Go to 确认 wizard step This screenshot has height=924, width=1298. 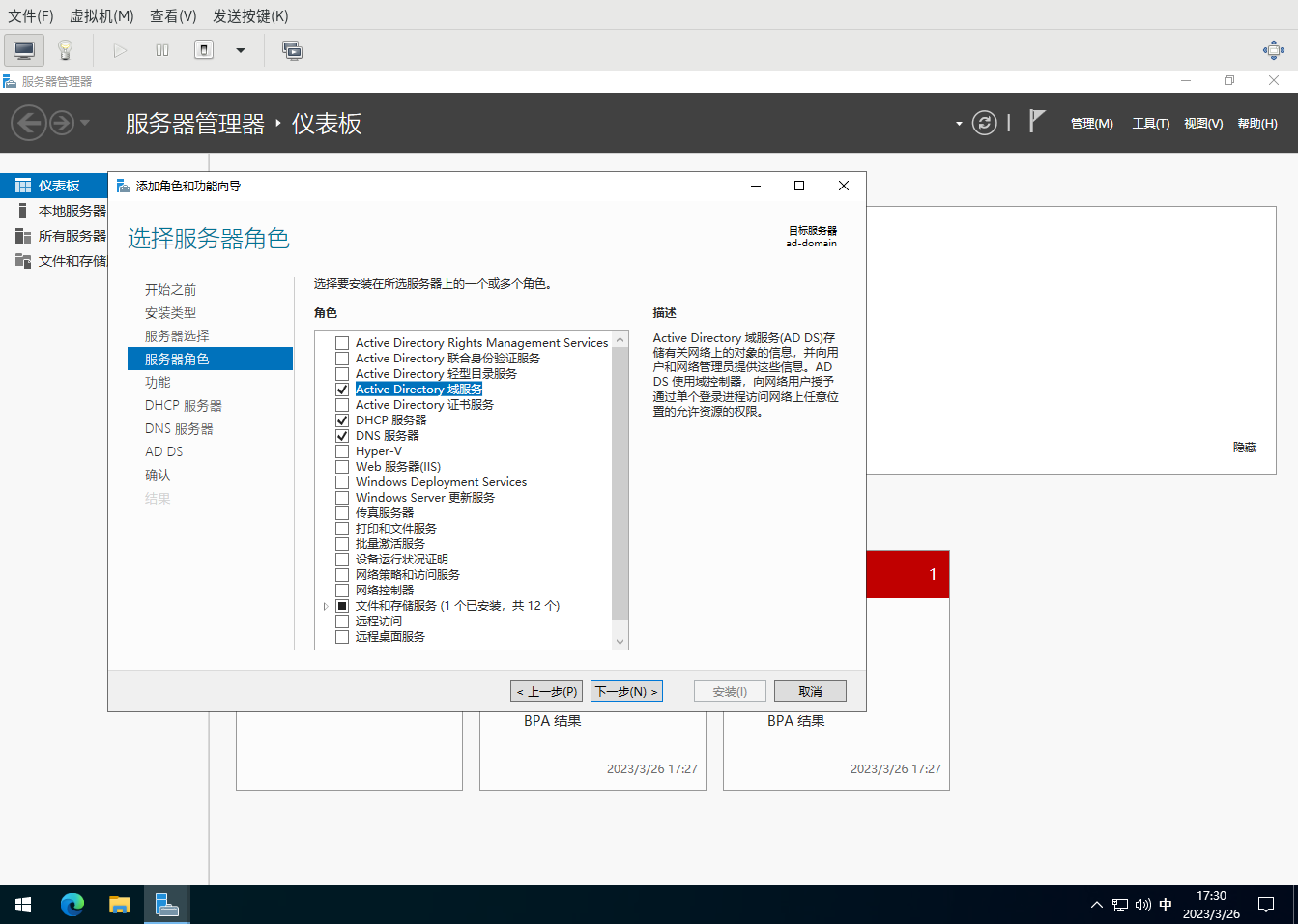click(x=158, y=476)
